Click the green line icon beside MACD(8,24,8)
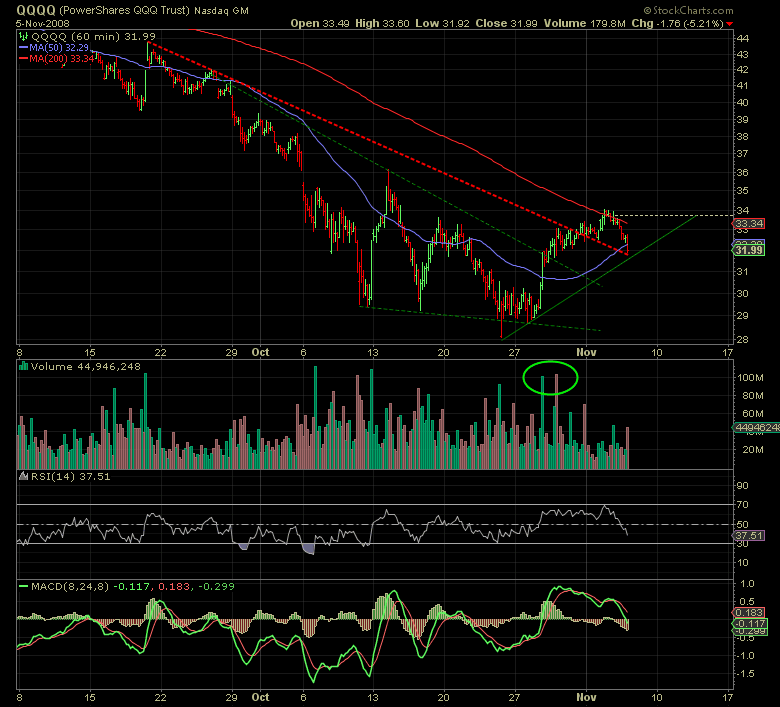This screenshot has height=707, width=780. [x=23, y=587]
